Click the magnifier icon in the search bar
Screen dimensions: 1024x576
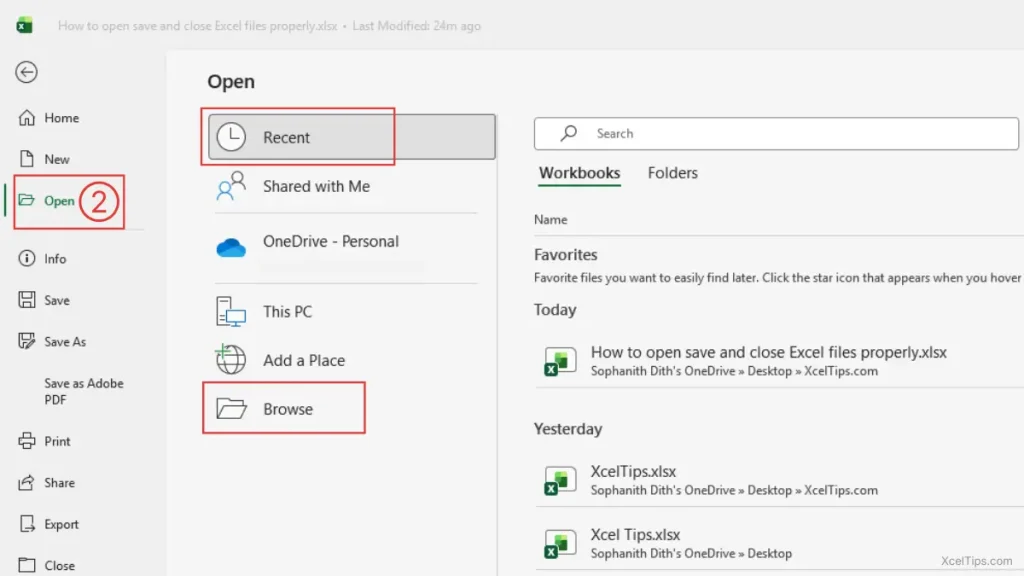point(567,133)
